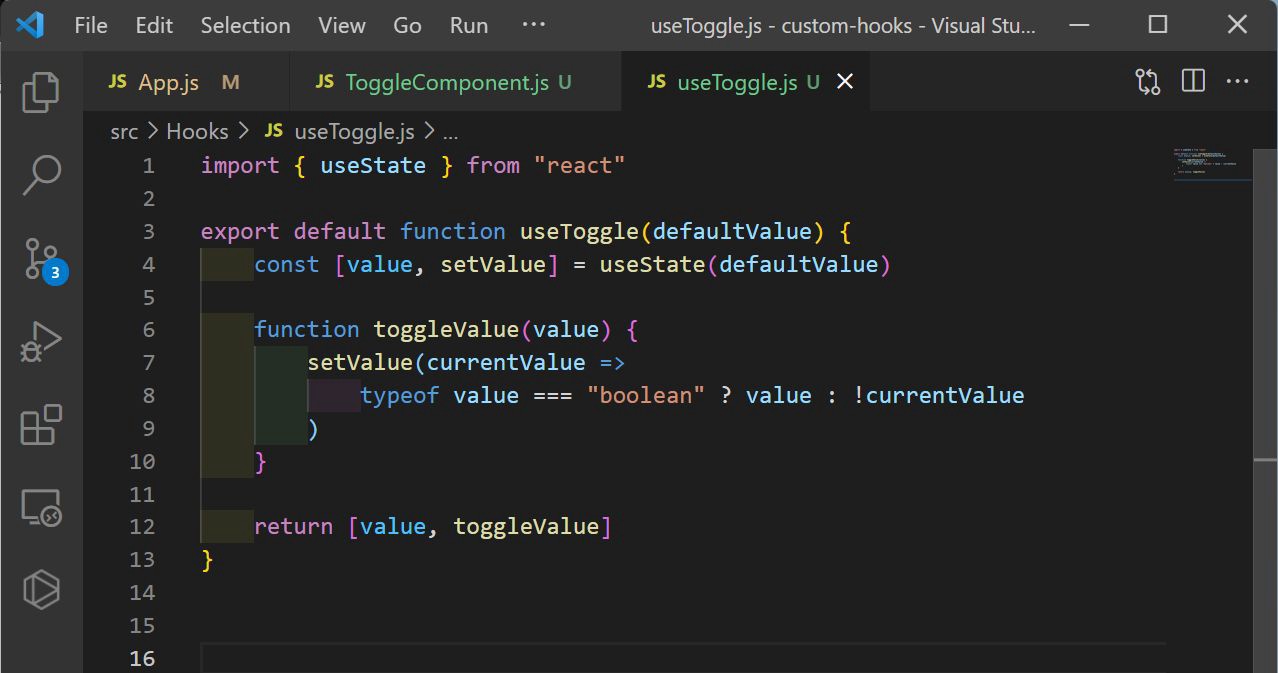This screenshot has height=673, width=1278.
Task: Click typeof keyword on line 8
Action: pos(400,396)
